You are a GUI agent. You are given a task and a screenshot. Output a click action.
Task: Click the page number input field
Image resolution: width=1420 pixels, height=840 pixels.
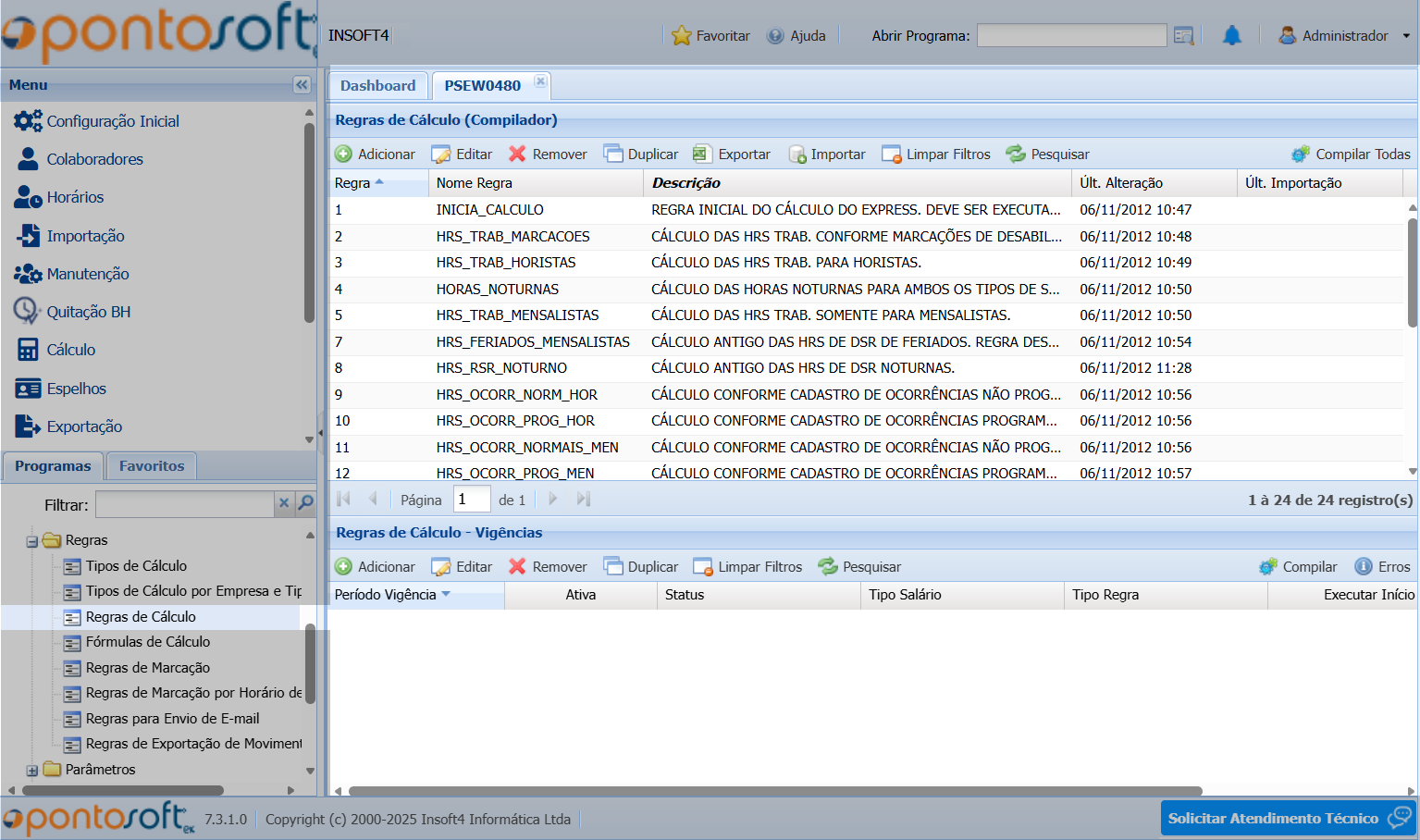pos(471,500)
